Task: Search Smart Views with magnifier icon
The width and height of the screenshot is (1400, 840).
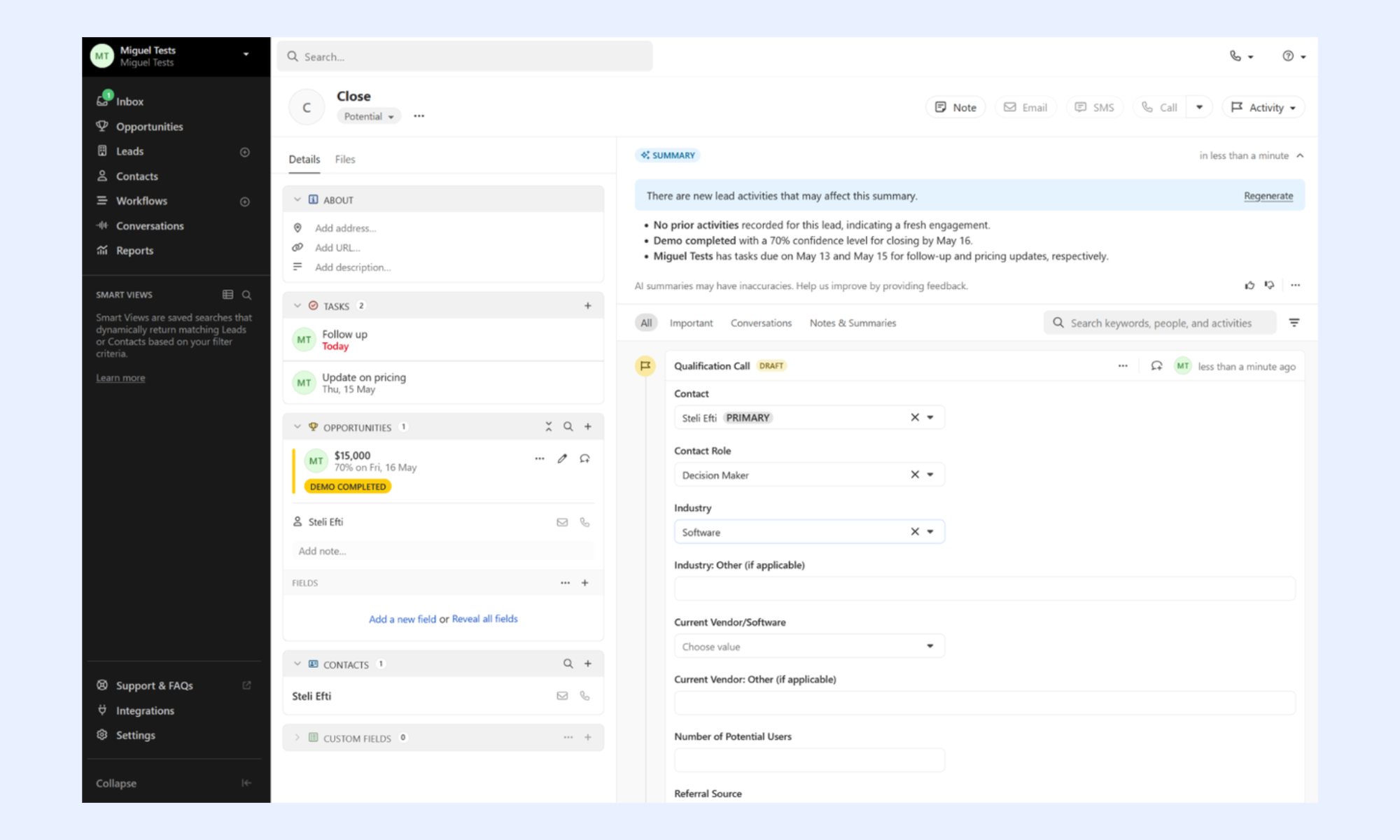Action: coord(246,295)
